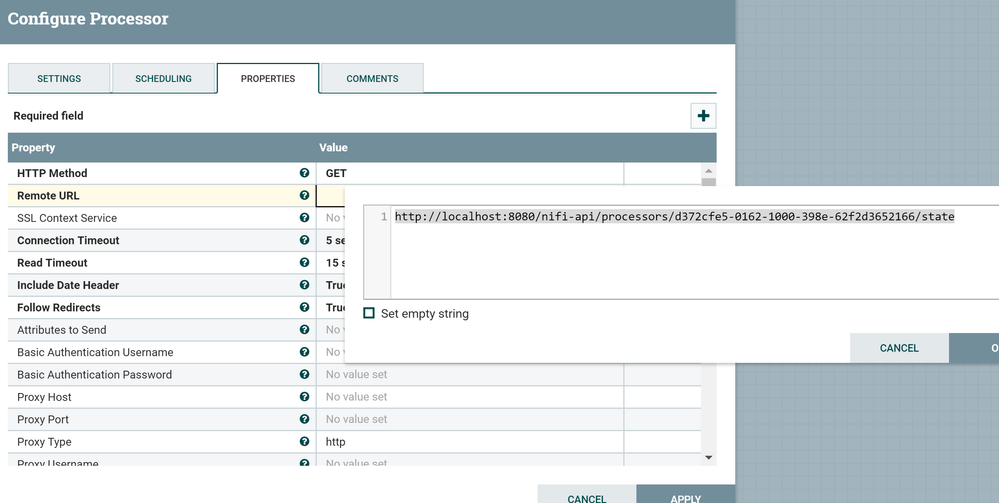Image resolution: width=999 pixels, height=503 pixels.
Task: Apply the processor configuration
Action: tap(685, 497)
